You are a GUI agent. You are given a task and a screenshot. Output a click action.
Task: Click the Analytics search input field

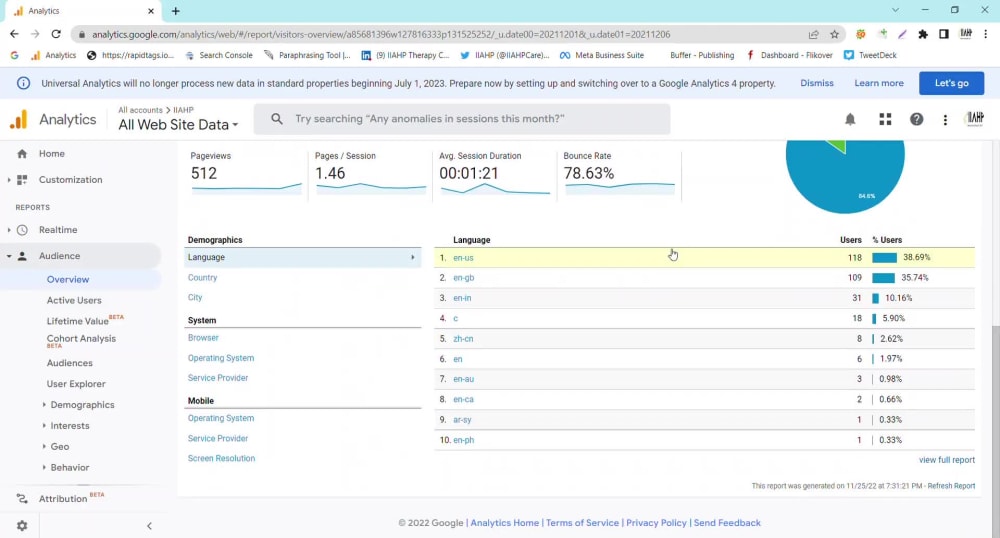462,119
